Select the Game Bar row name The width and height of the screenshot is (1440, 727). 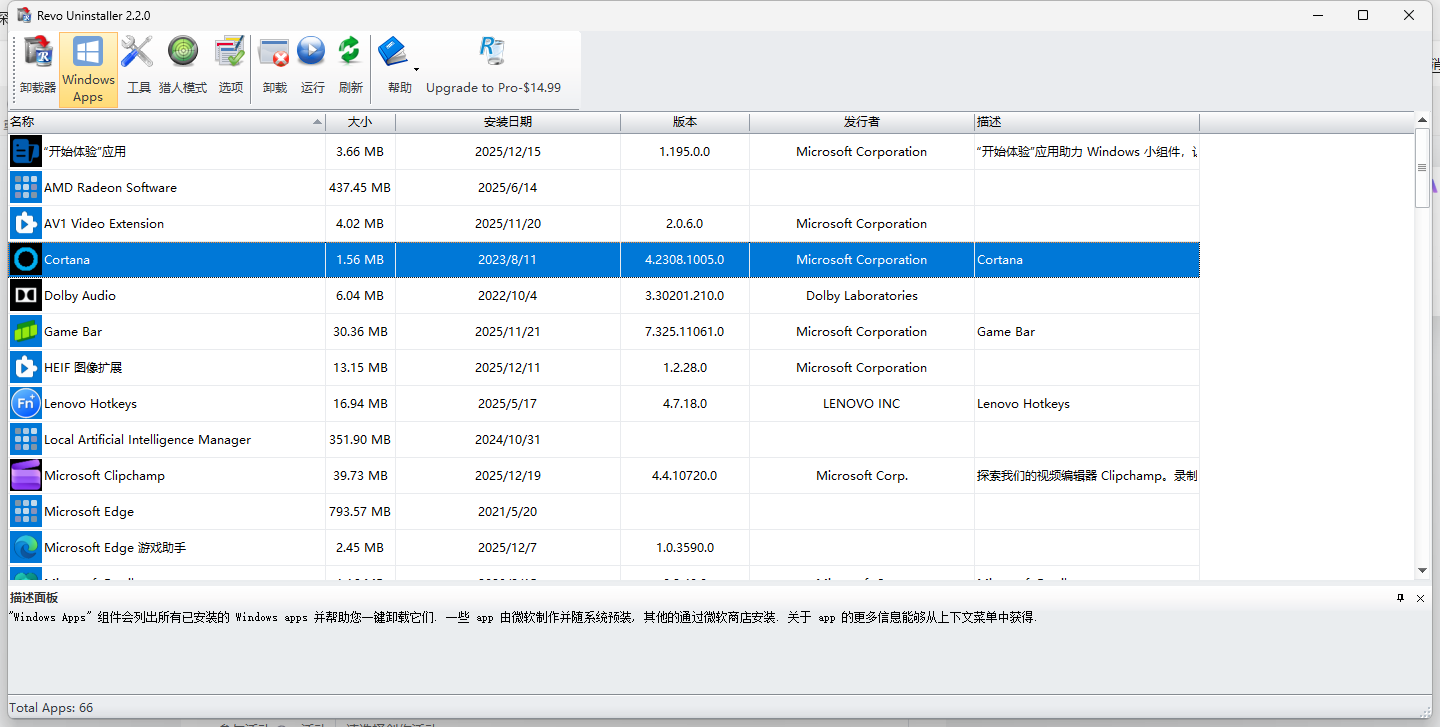coord(73,332)
